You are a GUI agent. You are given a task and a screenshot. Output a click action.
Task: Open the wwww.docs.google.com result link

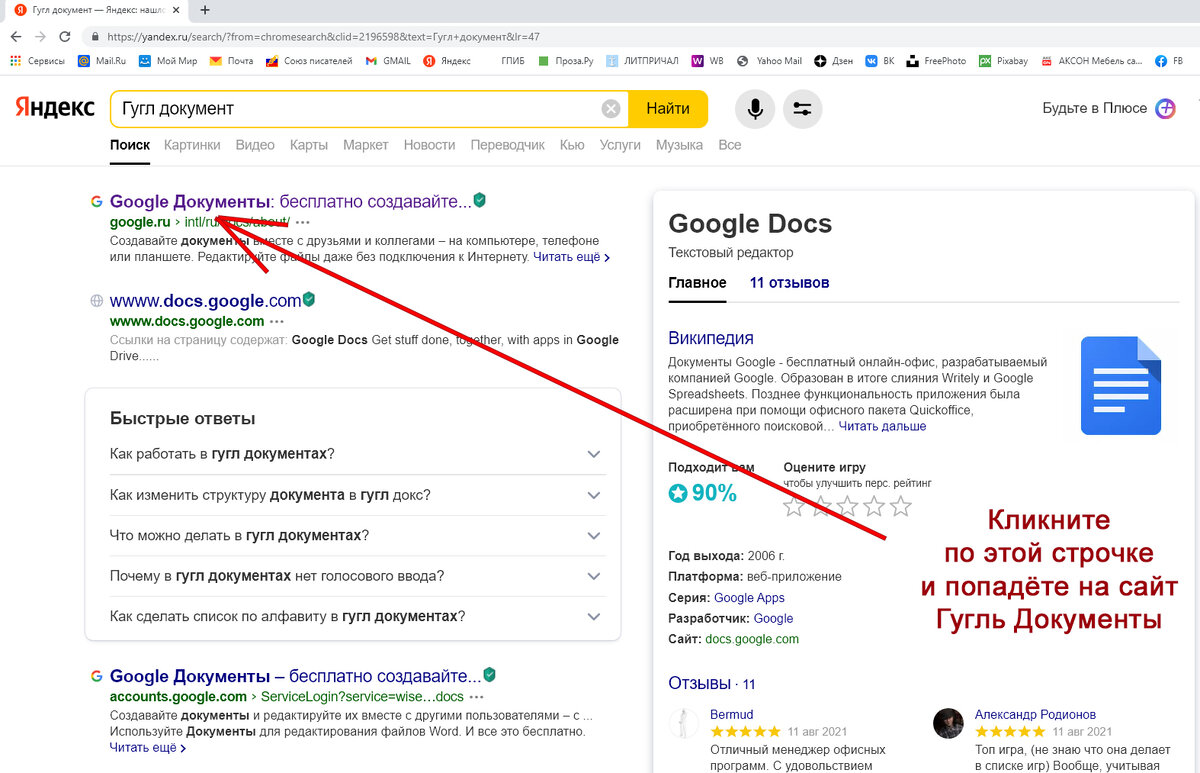click(x=205, y=300)
